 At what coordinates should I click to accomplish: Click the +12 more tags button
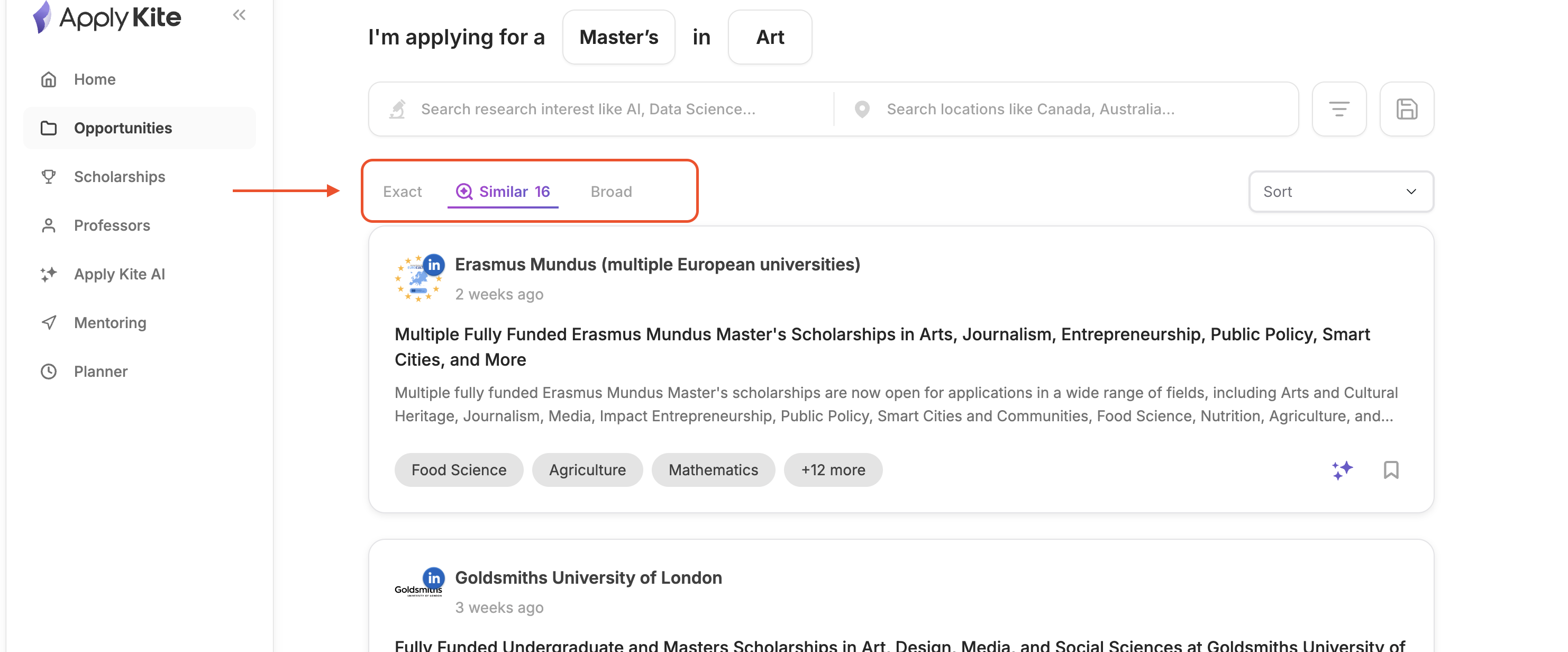click(833, 470)
